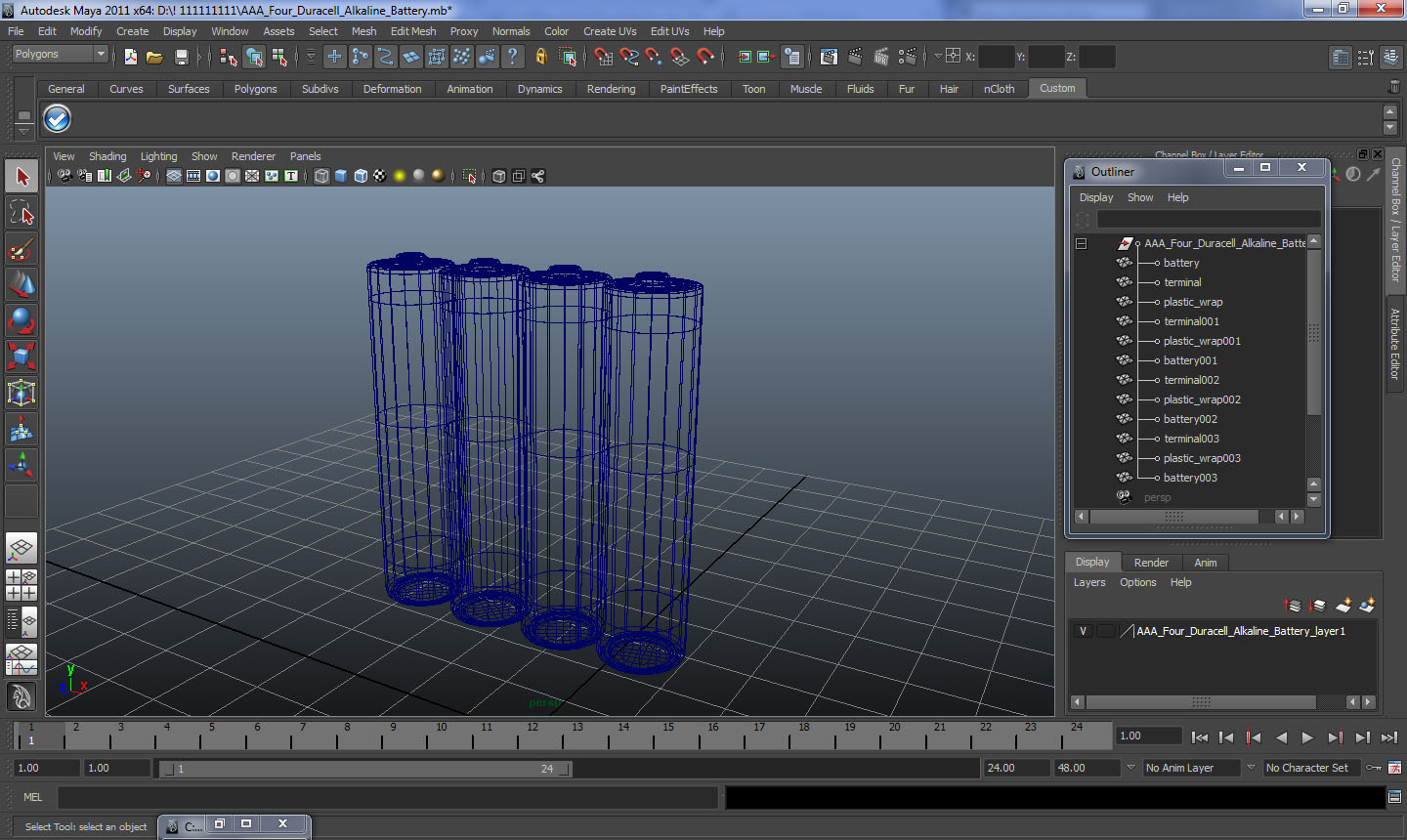Select the Show Manipulator tool
The height and width of the screenshot is (840, 1407).
tap(21, 465)
